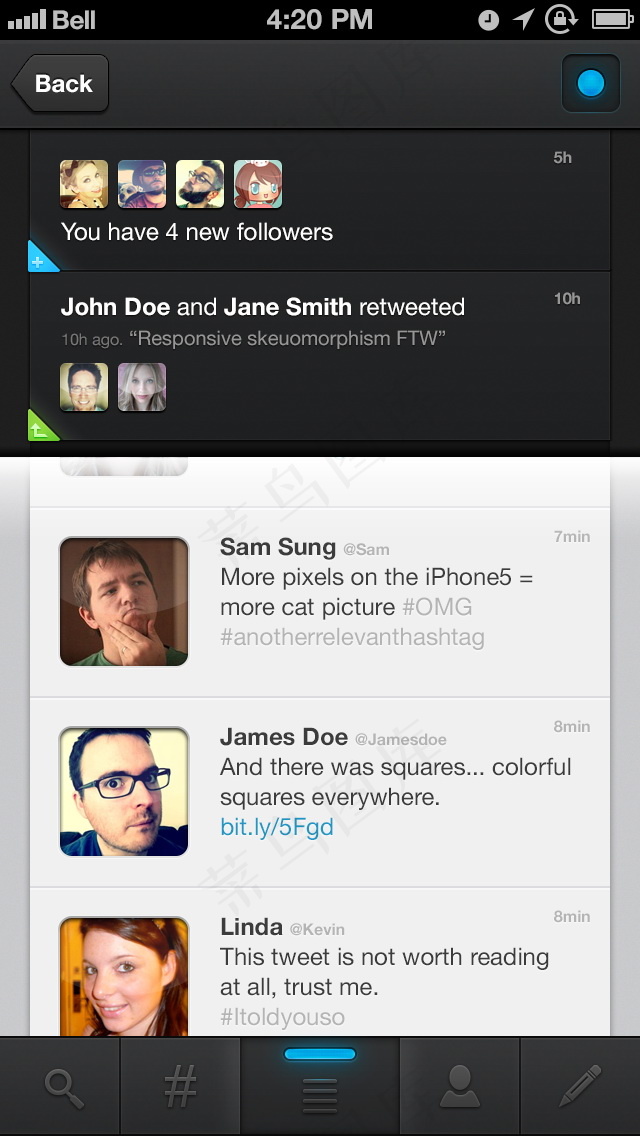Image resolution: width=640 pixels, height=1136 pixels.
Task: Tap the location arrow in status bar
Action: click(x=523, y=19)
